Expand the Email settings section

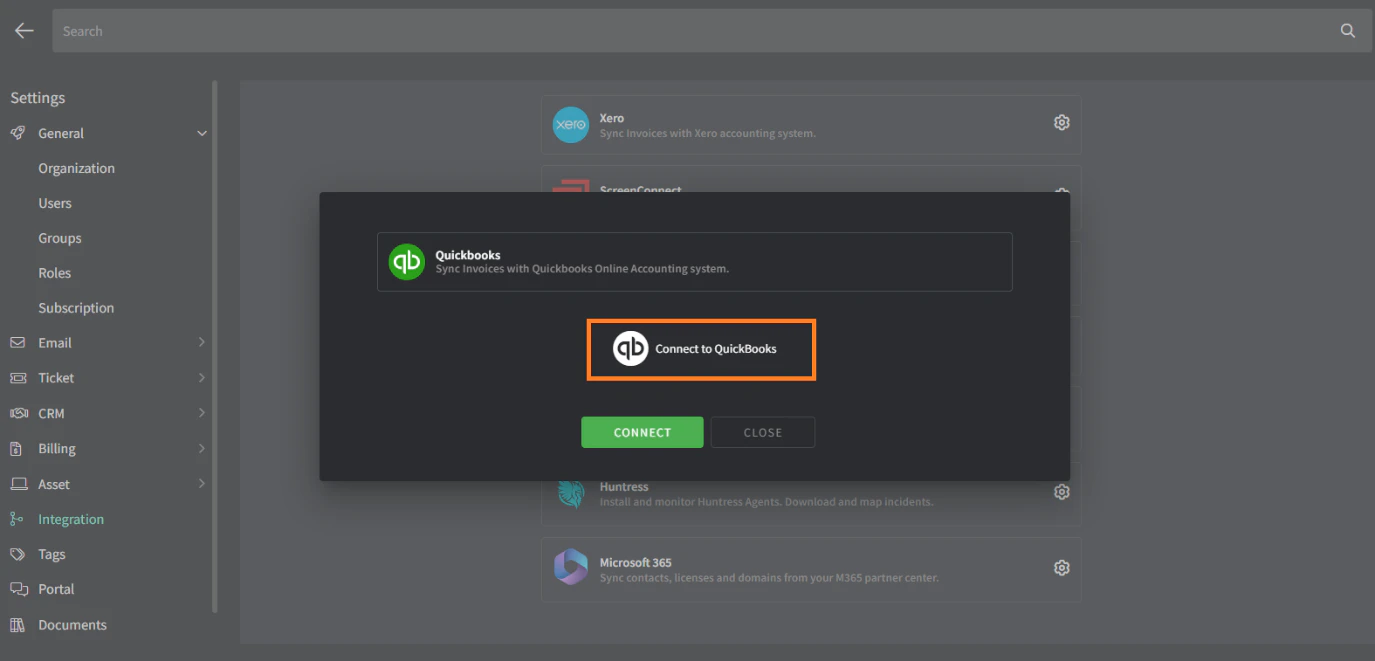(x=202, y=342)
